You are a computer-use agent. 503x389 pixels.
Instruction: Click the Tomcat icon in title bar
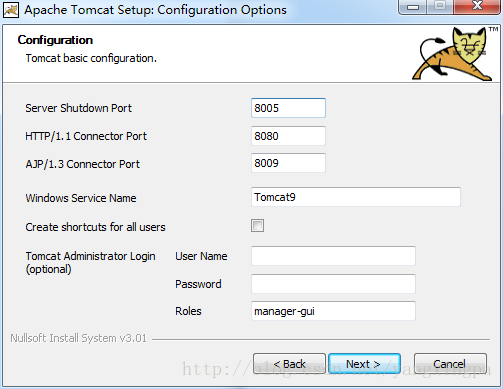pos(11,10)
